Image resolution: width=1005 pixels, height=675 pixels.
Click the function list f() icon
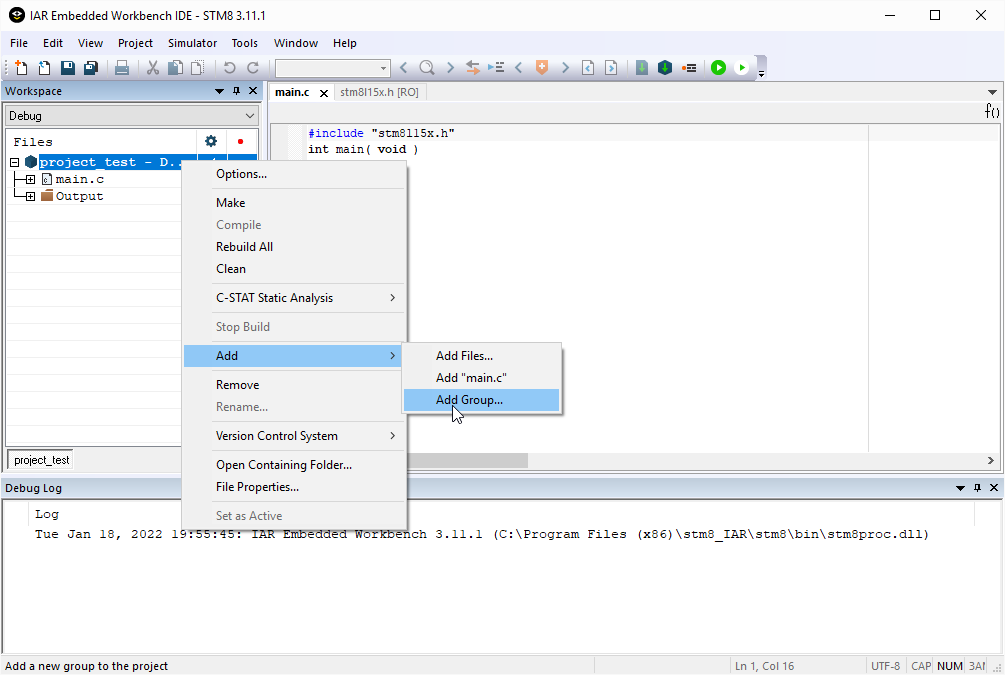click(x=992, y=111)
